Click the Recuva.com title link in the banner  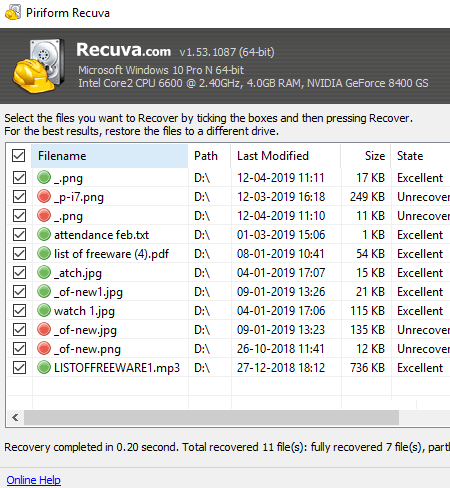pos(123,50)
